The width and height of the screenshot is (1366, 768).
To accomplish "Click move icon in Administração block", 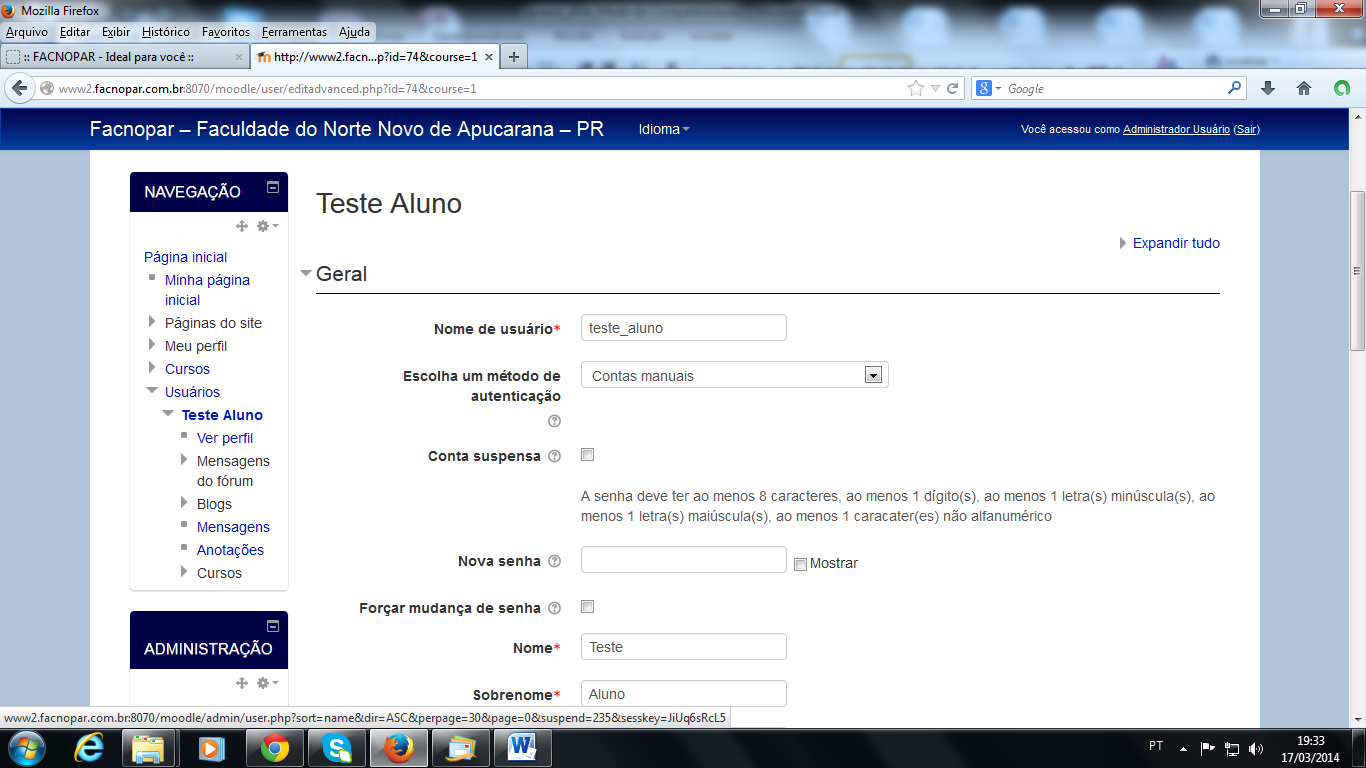I will coord(242,683).
